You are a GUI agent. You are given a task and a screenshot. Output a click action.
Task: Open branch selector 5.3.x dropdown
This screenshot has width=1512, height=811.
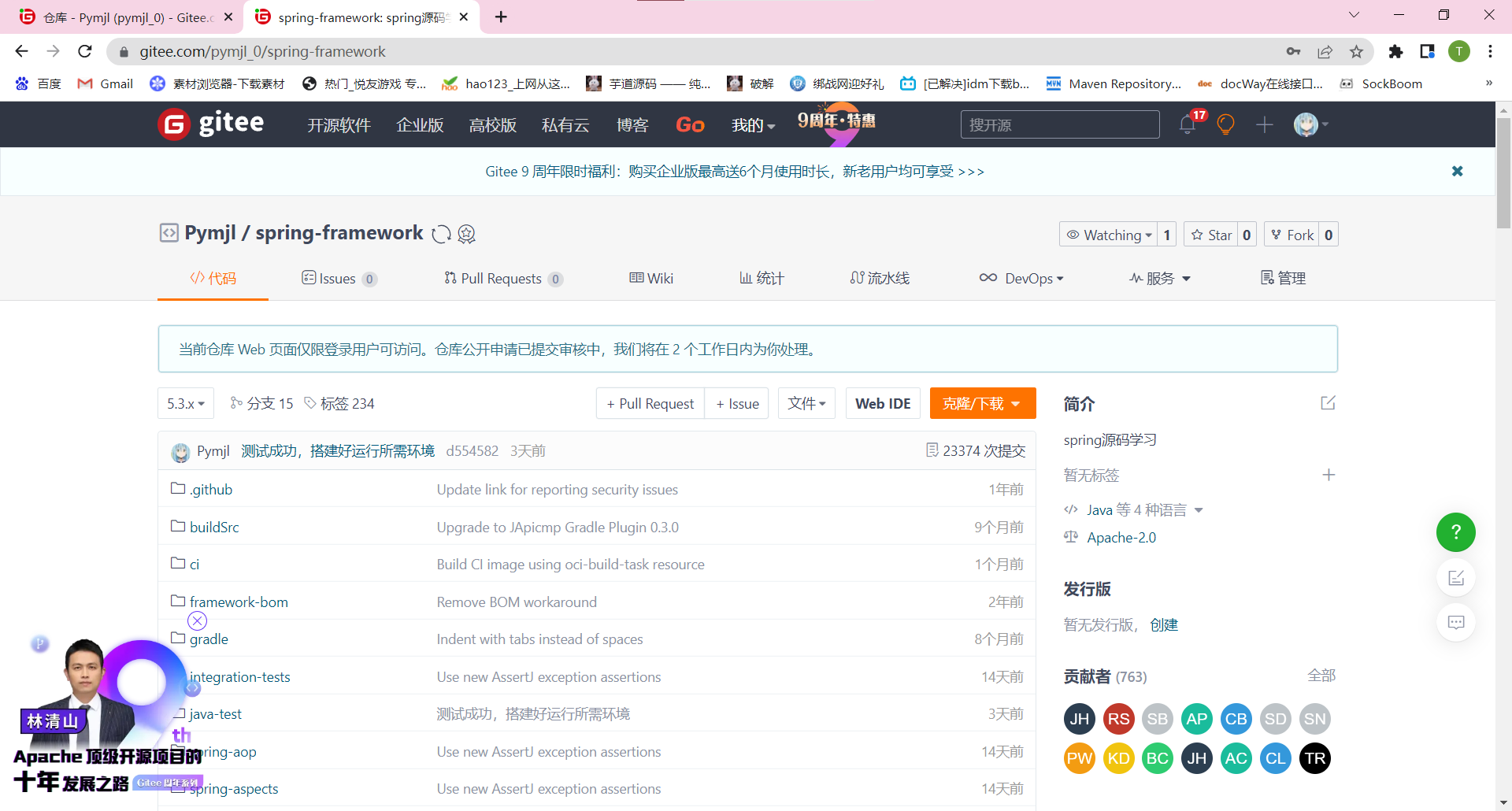click(186, 403)
